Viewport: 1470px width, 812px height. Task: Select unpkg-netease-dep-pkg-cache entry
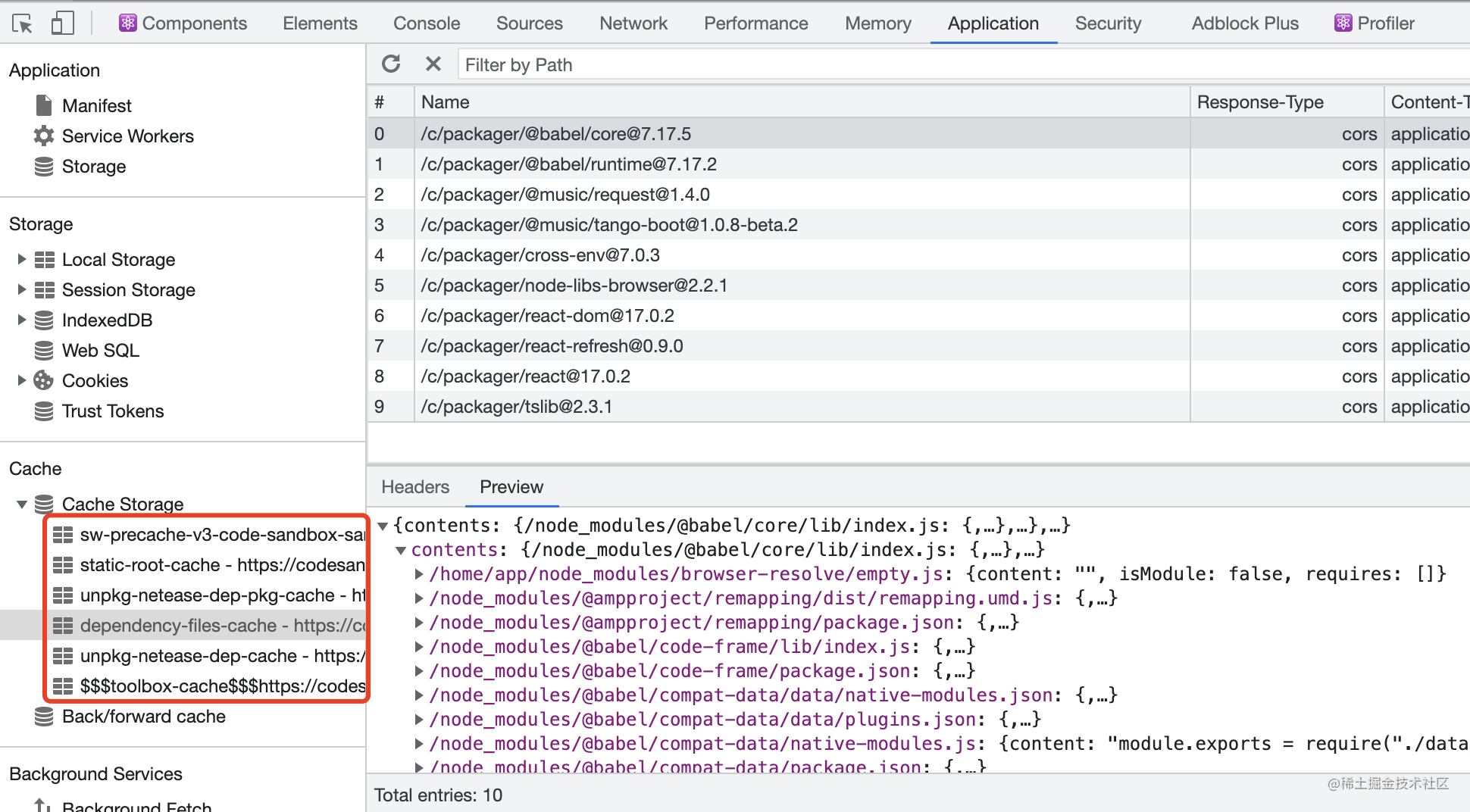pos(209,595)
